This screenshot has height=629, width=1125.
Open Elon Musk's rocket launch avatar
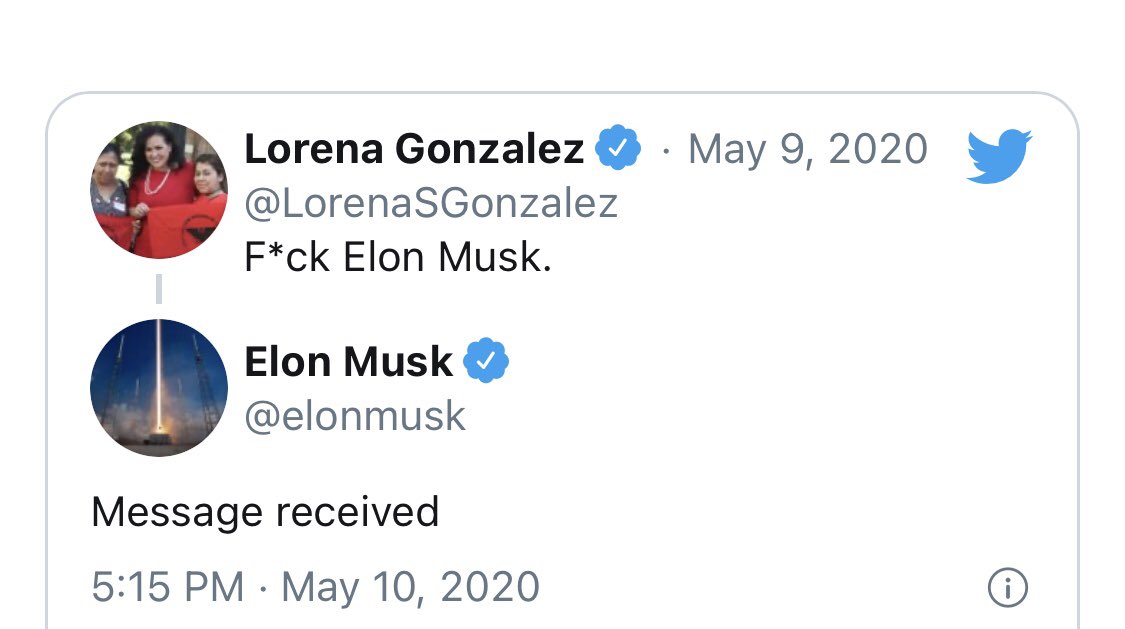coord(159,387)
